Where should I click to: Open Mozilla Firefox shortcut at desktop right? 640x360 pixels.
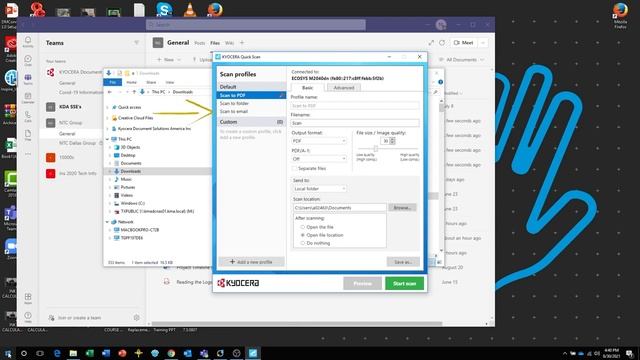pyautogui.click(x=620, y=15)
